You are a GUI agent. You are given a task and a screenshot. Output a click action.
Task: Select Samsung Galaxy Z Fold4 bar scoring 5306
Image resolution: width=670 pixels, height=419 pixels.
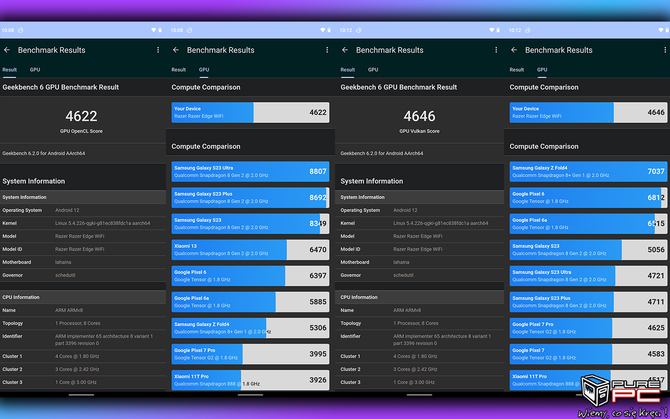pos(250,328)
